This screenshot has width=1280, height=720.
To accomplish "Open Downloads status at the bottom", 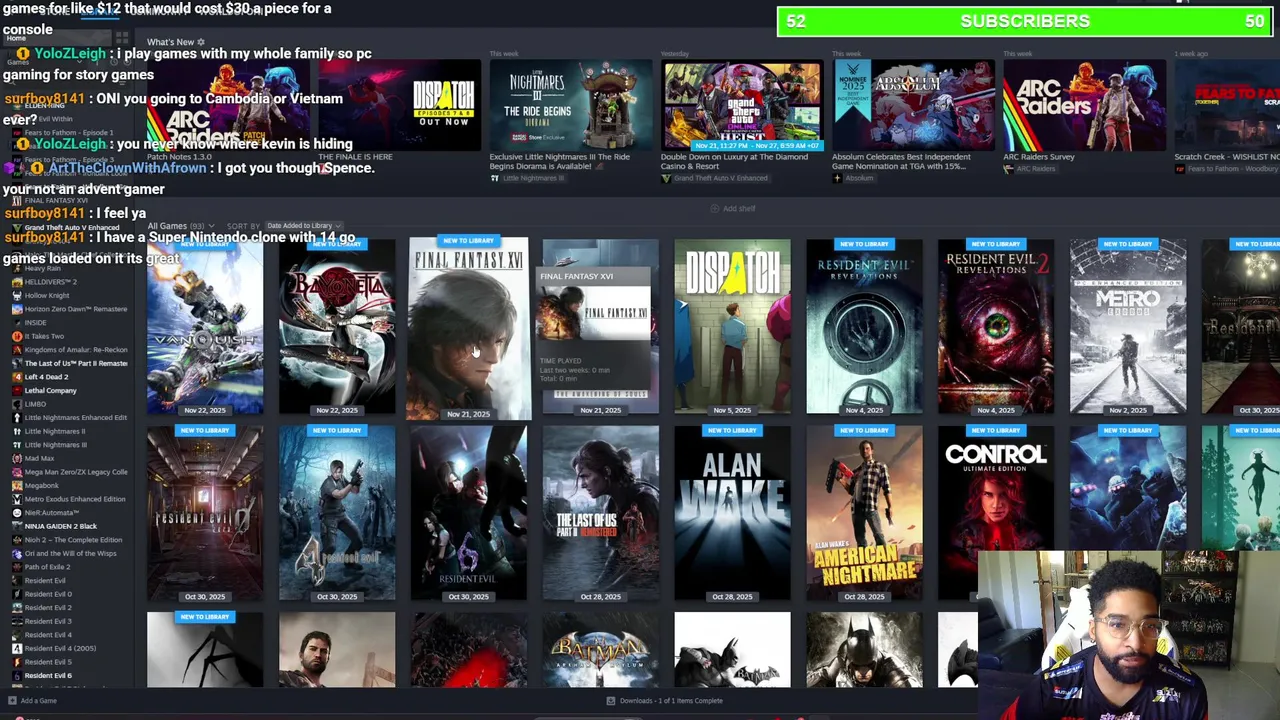I will (665, 700).
